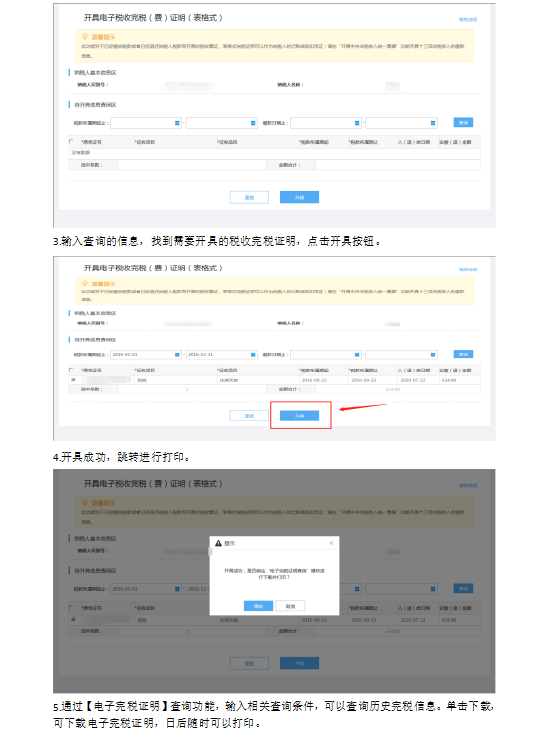This screenshot has height=737, width=557.
Task: Close the 提示 dialog with its X
Action: click(331, 543)
